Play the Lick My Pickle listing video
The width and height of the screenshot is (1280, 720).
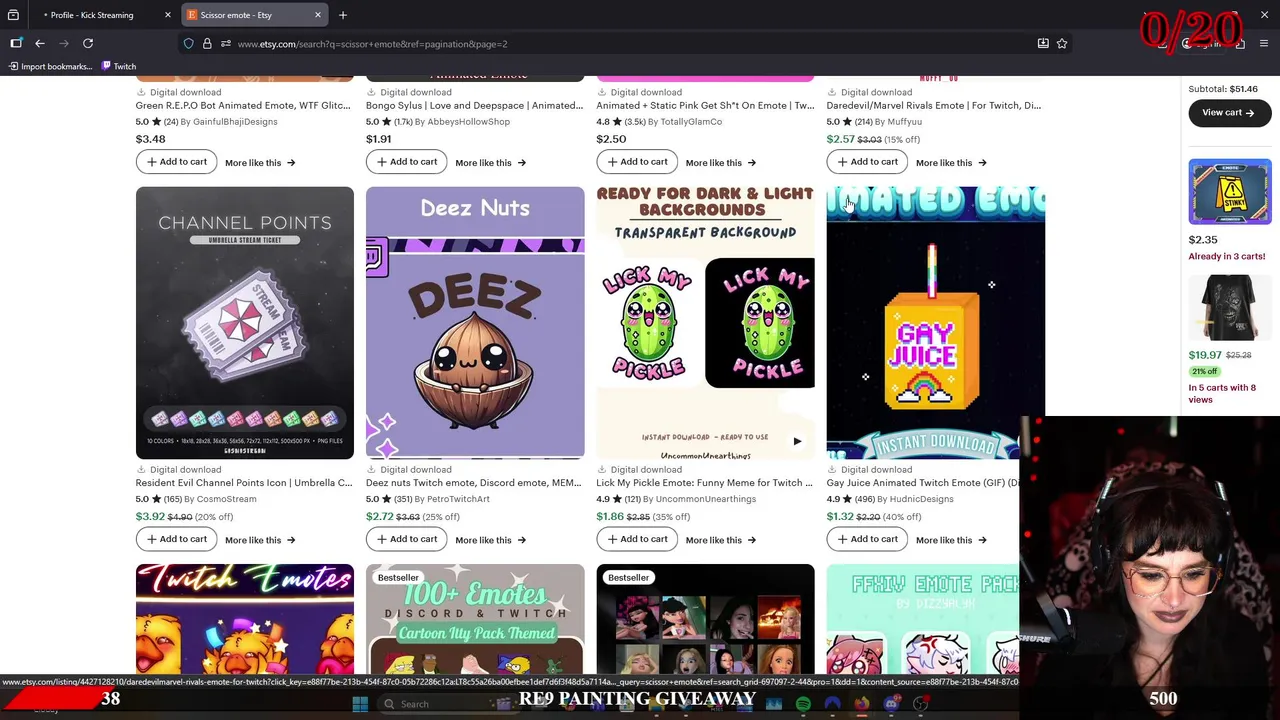[x=797, y=441]
